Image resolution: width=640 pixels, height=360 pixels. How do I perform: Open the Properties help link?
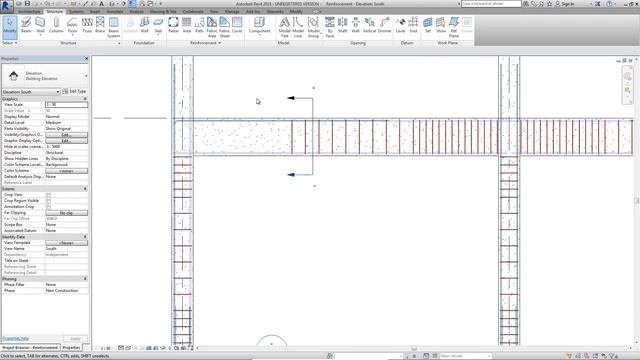pyautogui.click(x=16, y=338)
